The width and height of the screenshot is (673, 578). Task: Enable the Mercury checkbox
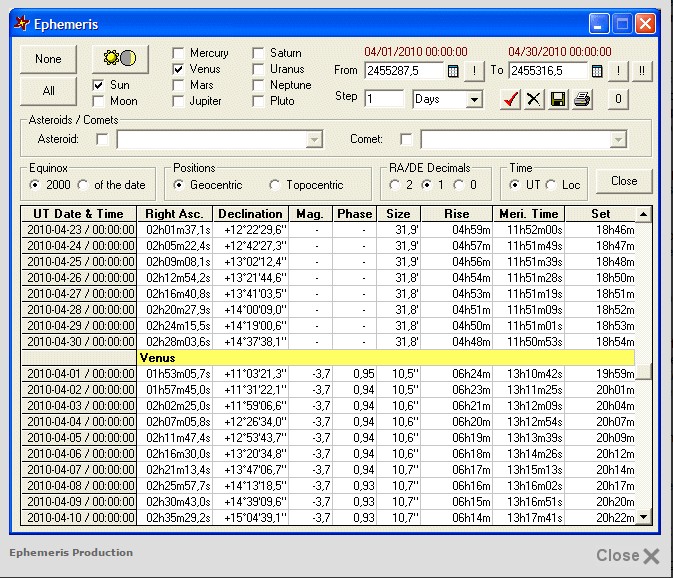pos(178,53)
